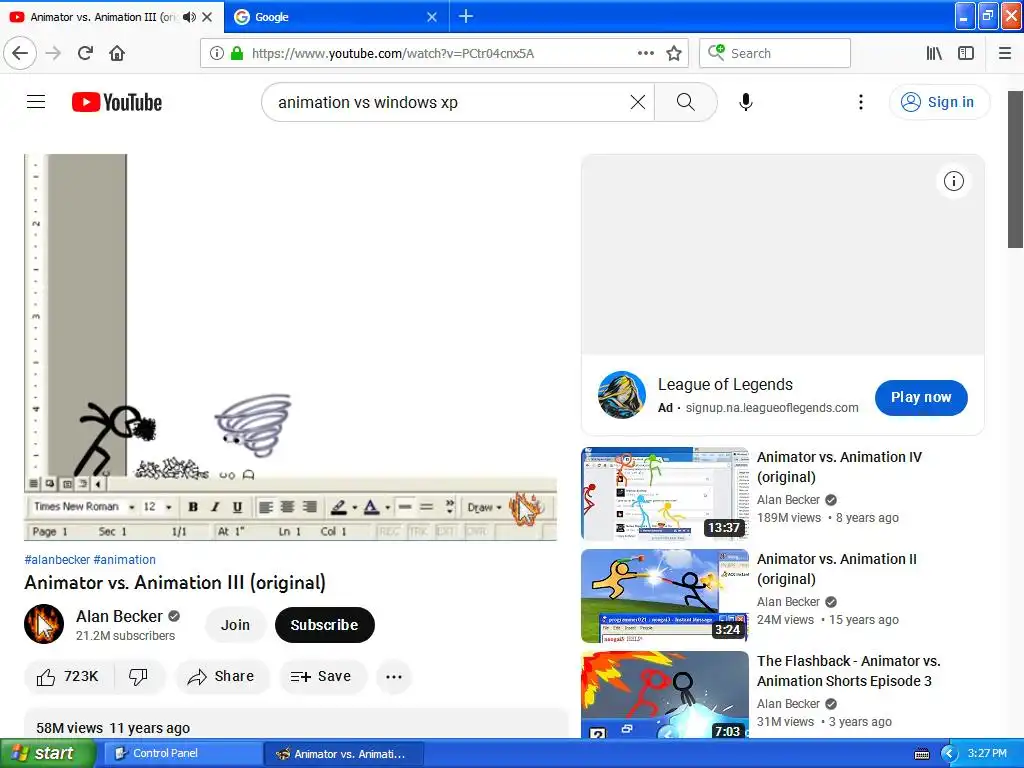1024x768 pixels.
Task: Open the browser home page
Action: point(117,54)
